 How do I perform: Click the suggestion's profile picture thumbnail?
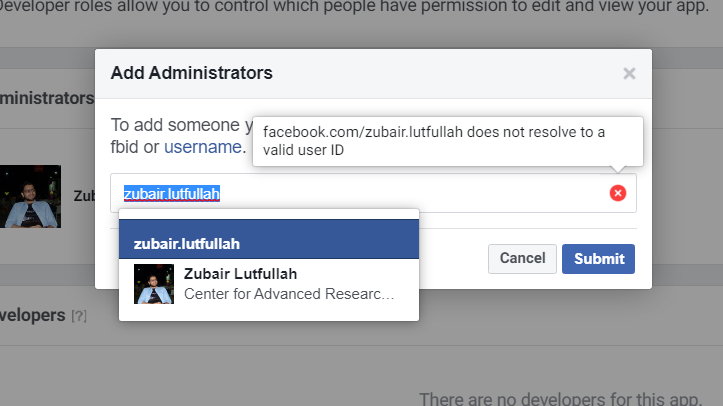tap(154, 284)
